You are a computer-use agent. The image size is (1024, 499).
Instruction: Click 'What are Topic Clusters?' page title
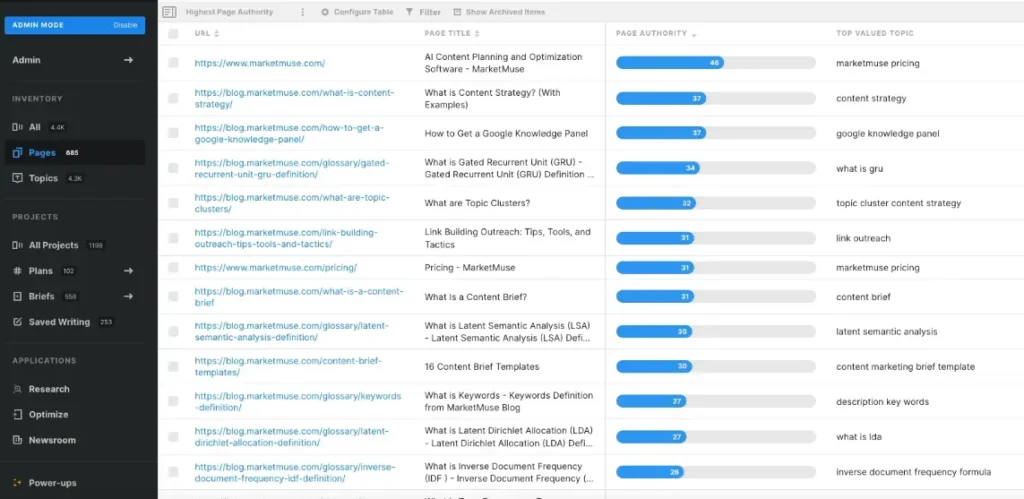click(477, 203)
